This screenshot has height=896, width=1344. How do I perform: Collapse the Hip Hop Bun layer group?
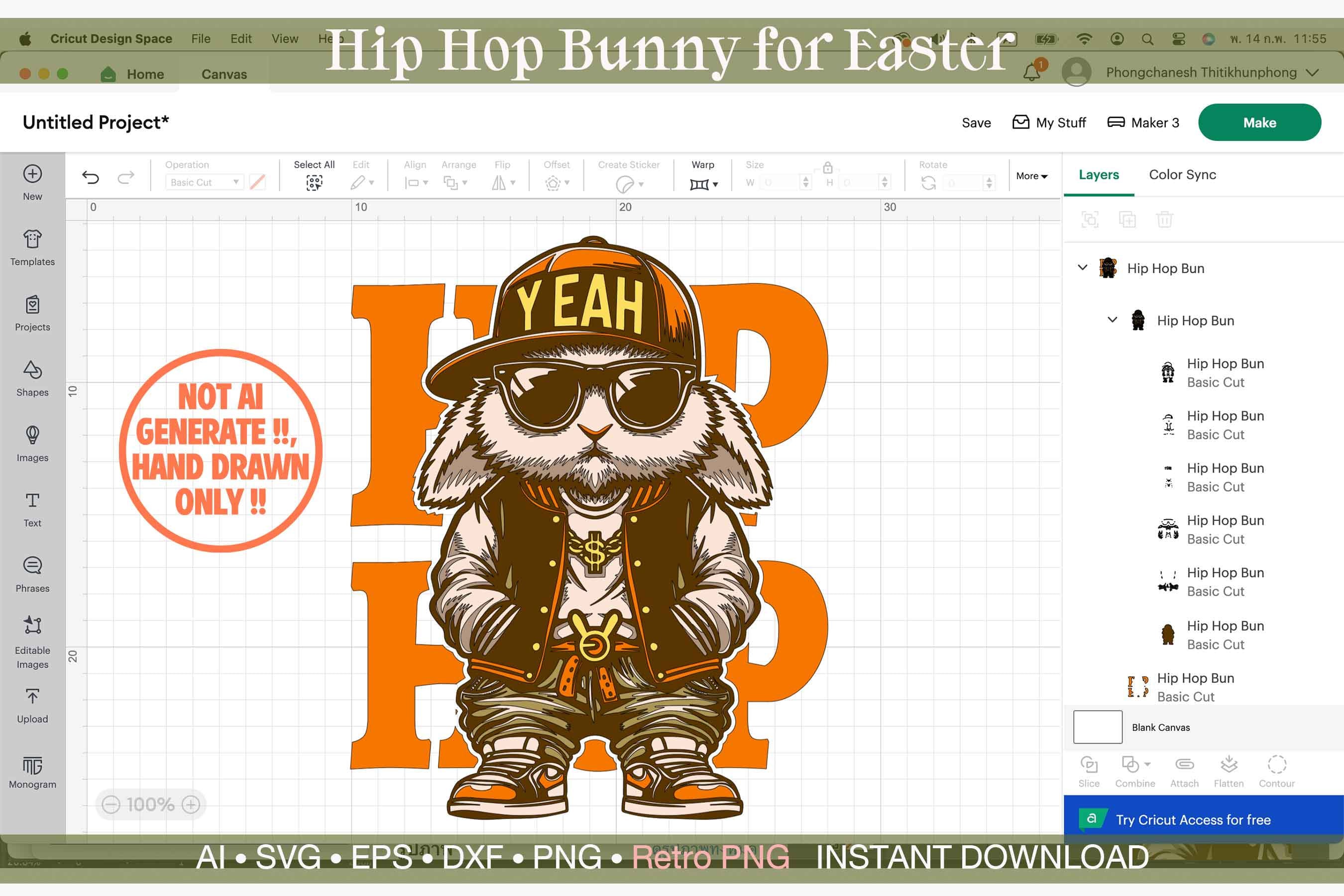point(1082,267)
